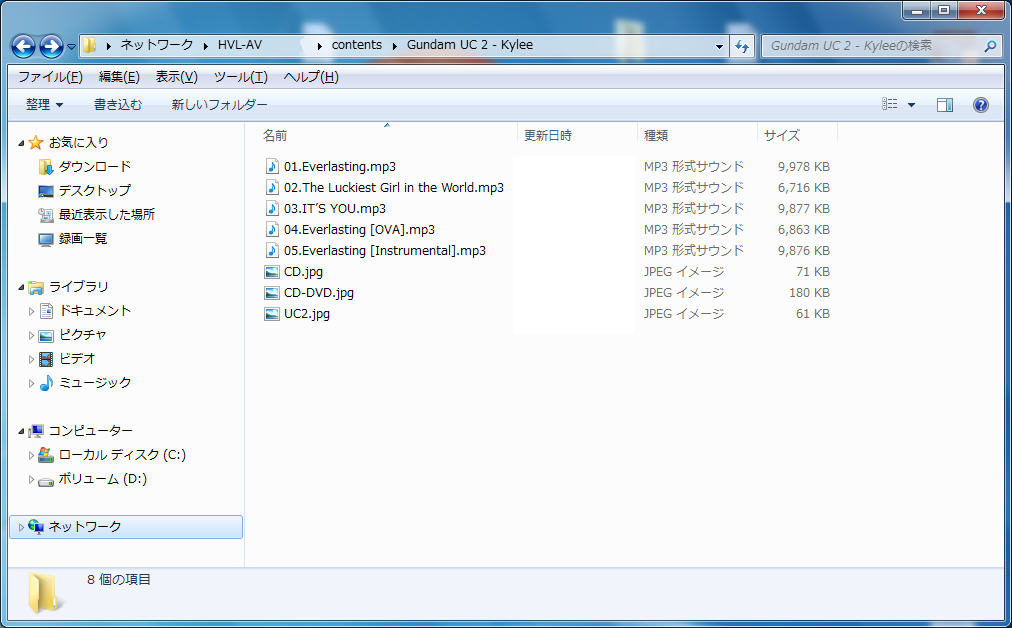Viewport: 1012px width, 628px height.
Task: Open ダウンロード in favorites
Action: coord(94,167)
